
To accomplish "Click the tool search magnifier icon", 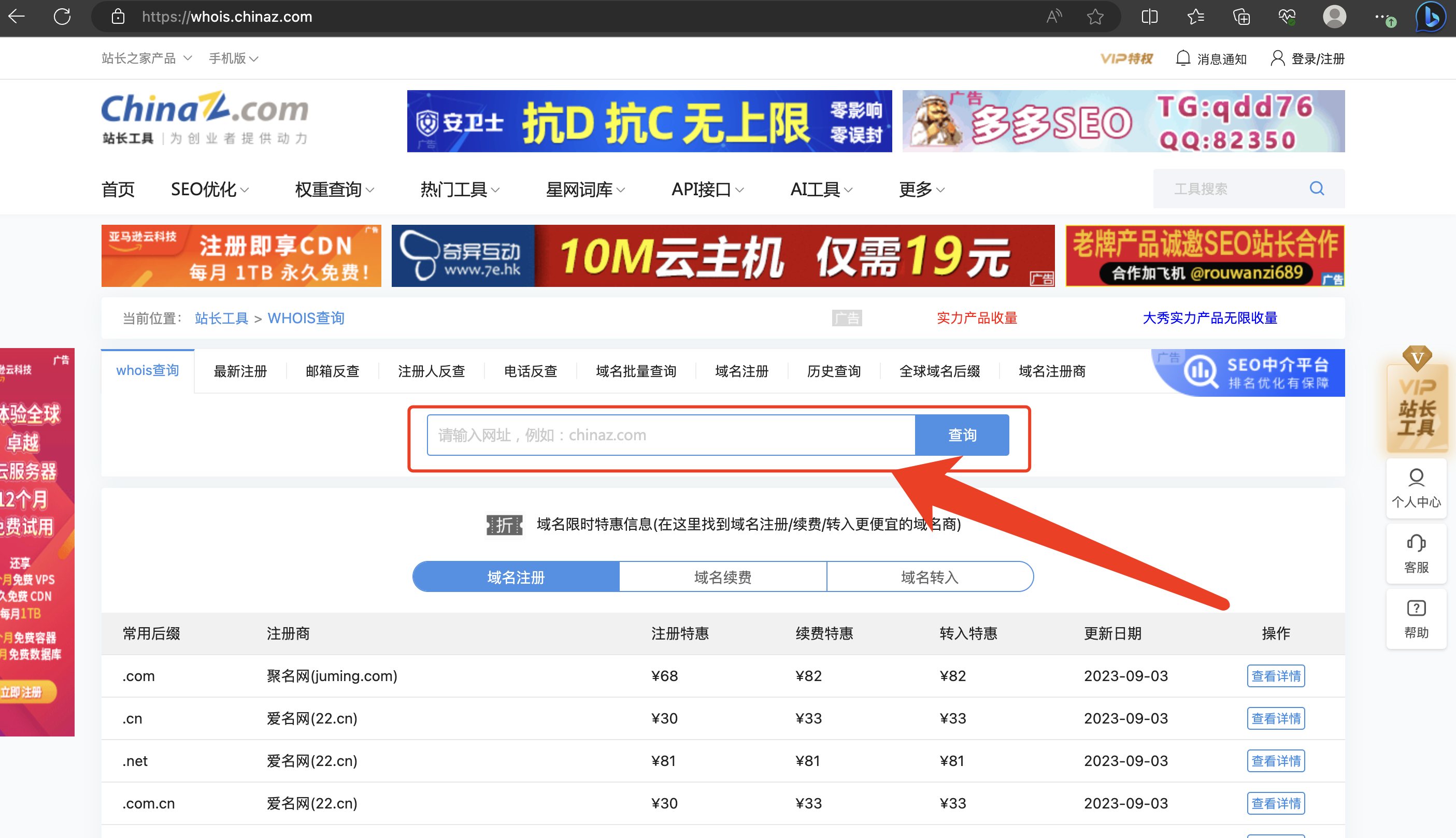I will 1317,189.
